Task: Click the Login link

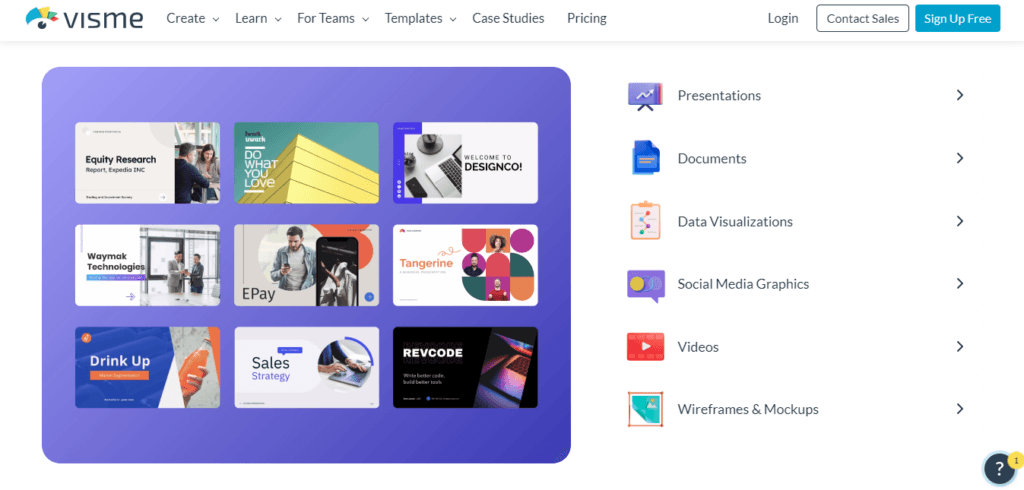Action: [783, 19]
